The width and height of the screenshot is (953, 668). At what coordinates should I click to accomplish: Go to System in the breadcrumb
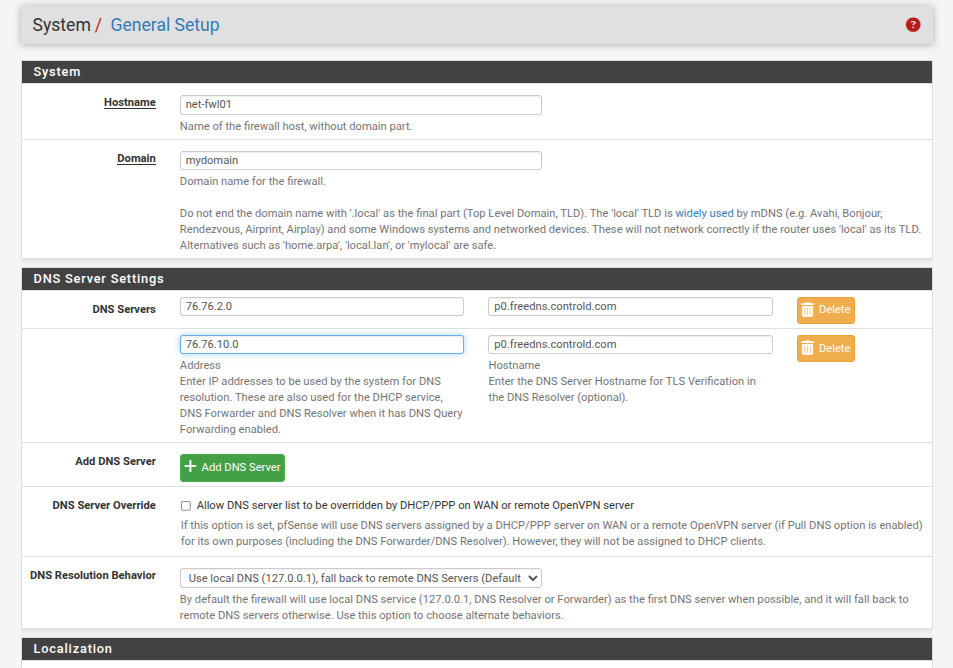click(61, 25)
